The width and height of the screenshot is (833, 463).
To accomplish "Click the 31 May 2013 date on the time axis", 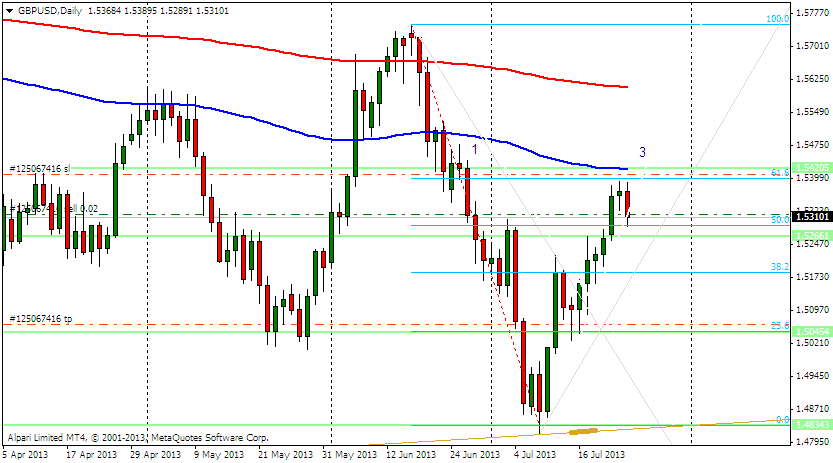I will pos(349,455).
